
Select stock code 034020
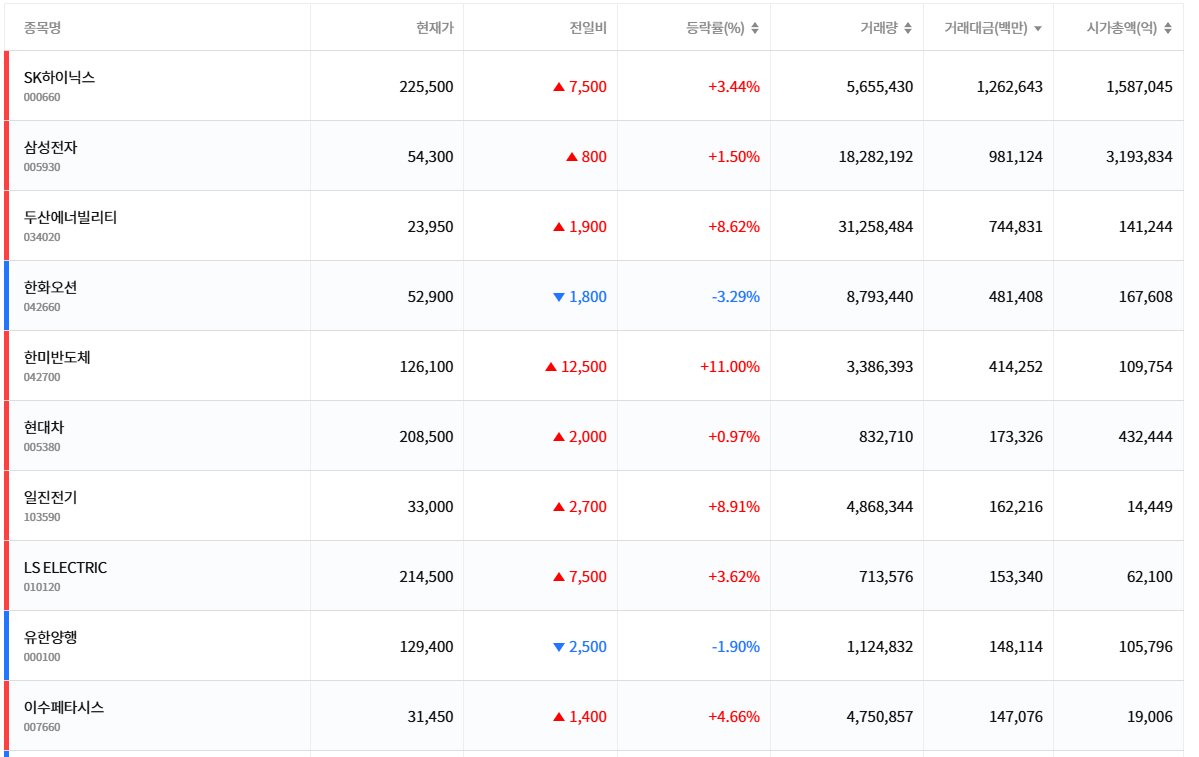click(x=42, y=237)
